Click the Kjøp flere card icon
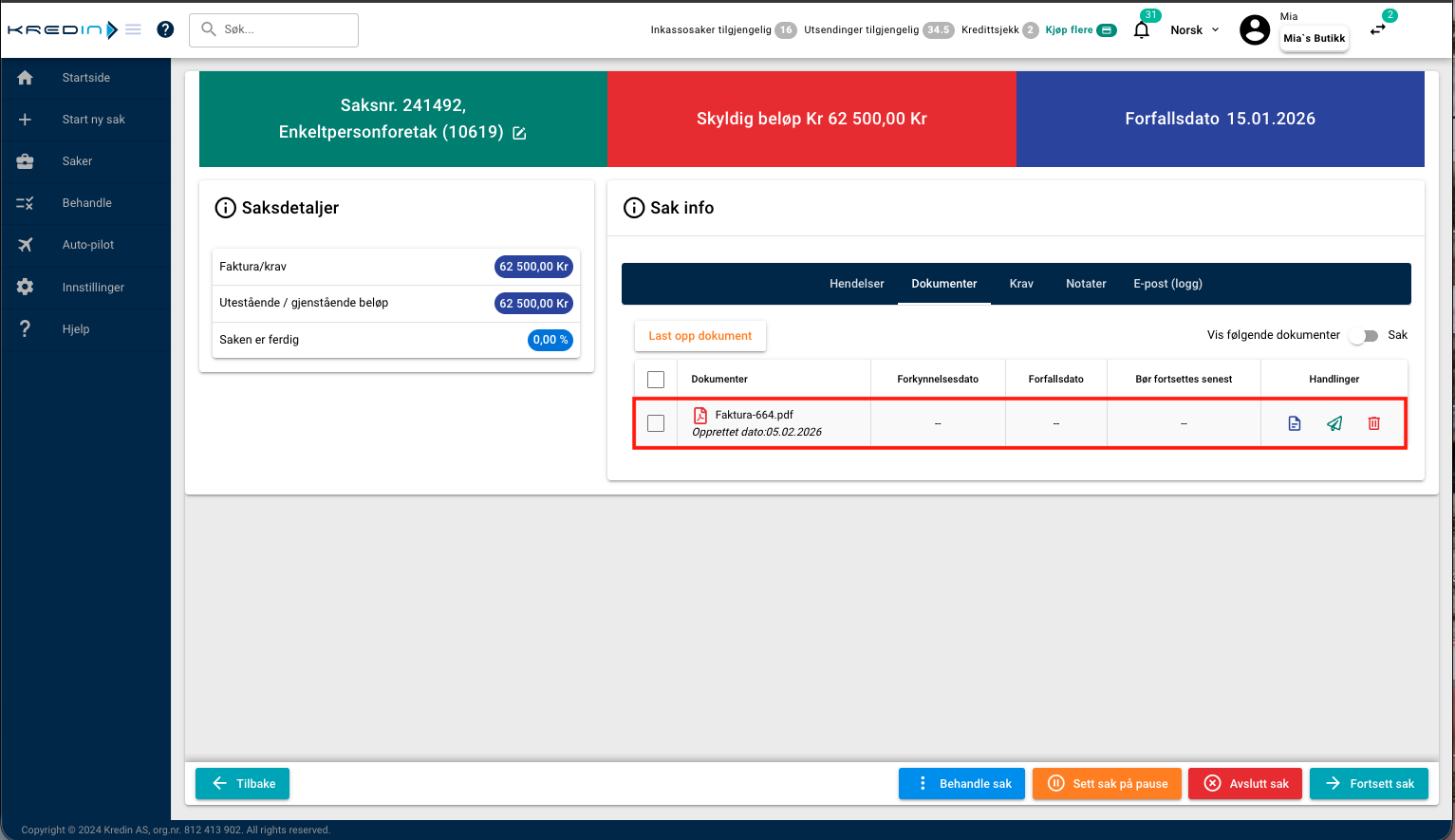 click(1107, 30)
